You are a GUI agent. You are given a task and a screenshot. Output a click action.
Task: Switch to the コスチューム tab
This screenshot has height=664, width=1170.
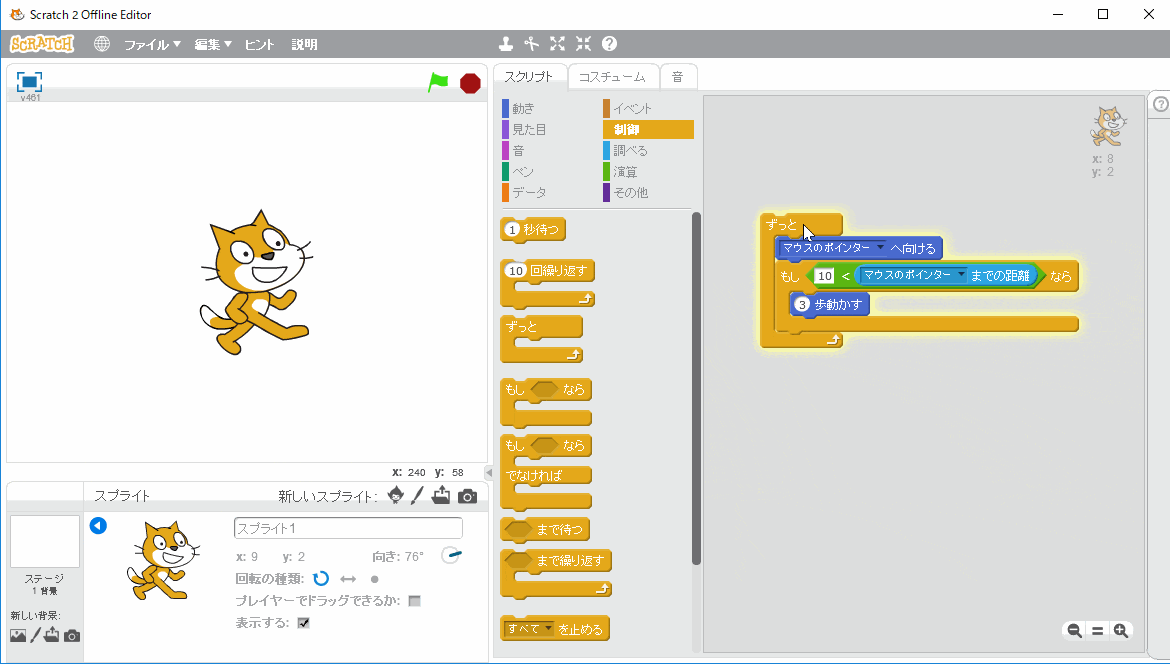click(x=613, y=77)
